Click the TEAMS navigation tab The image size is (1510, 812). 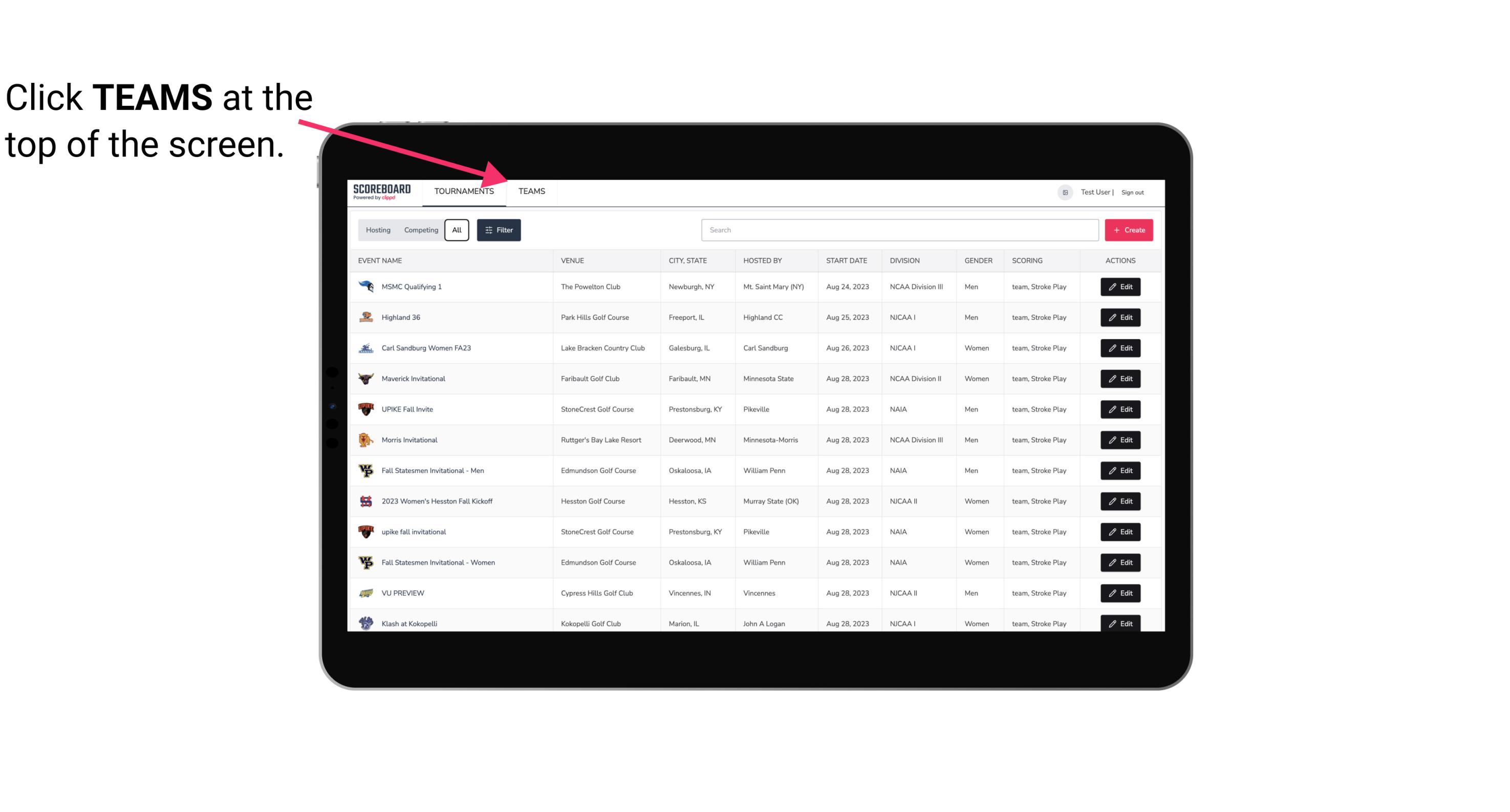tap(530, 191)
